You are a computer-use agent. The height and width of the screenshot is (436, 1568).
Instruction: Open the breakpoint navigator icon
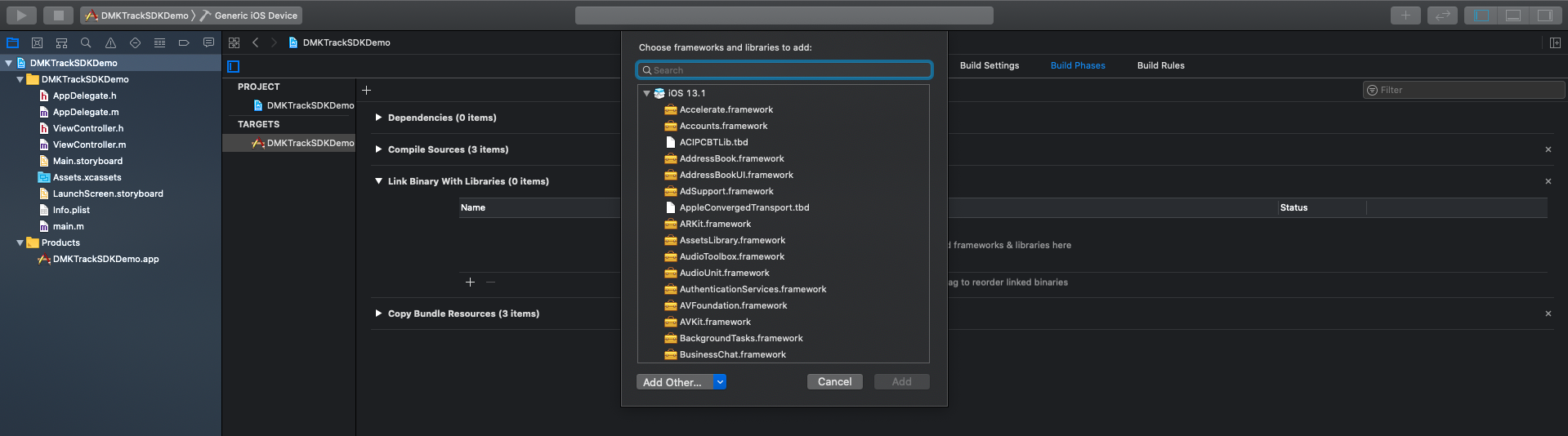coord(184,42)
